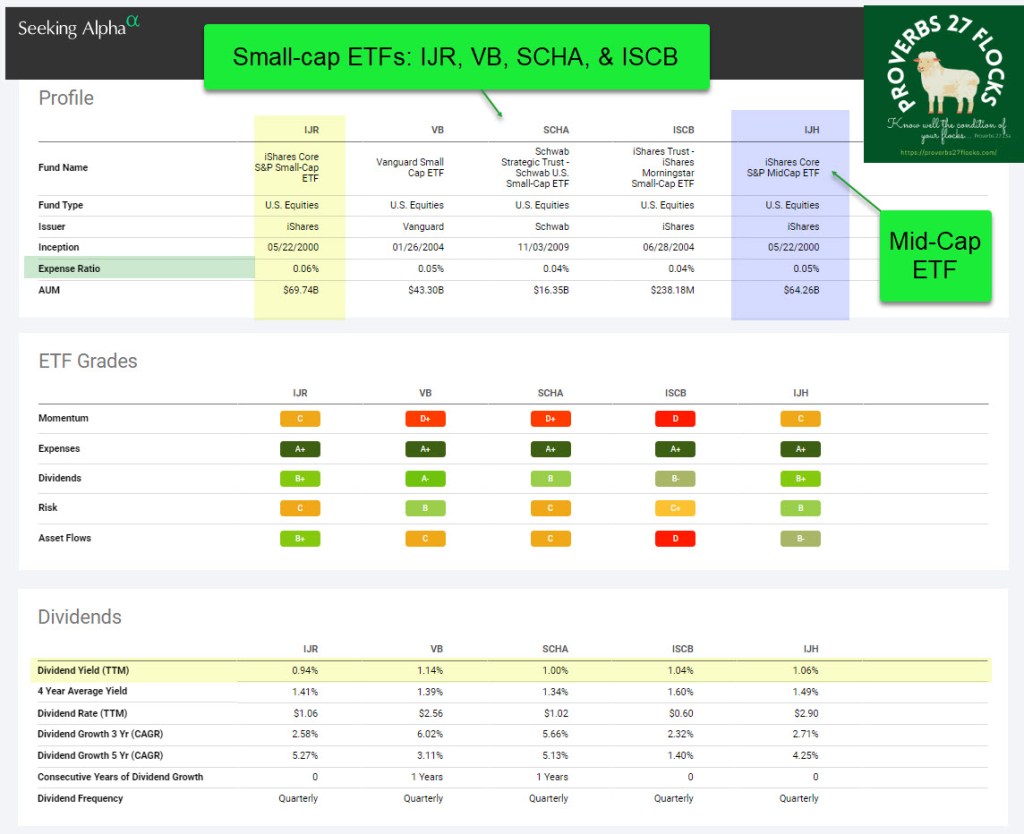Screen dimensions: 1024x834
Task: Open ISCB's Asset Flows grade D badge
Action: (x=674, y=539)
